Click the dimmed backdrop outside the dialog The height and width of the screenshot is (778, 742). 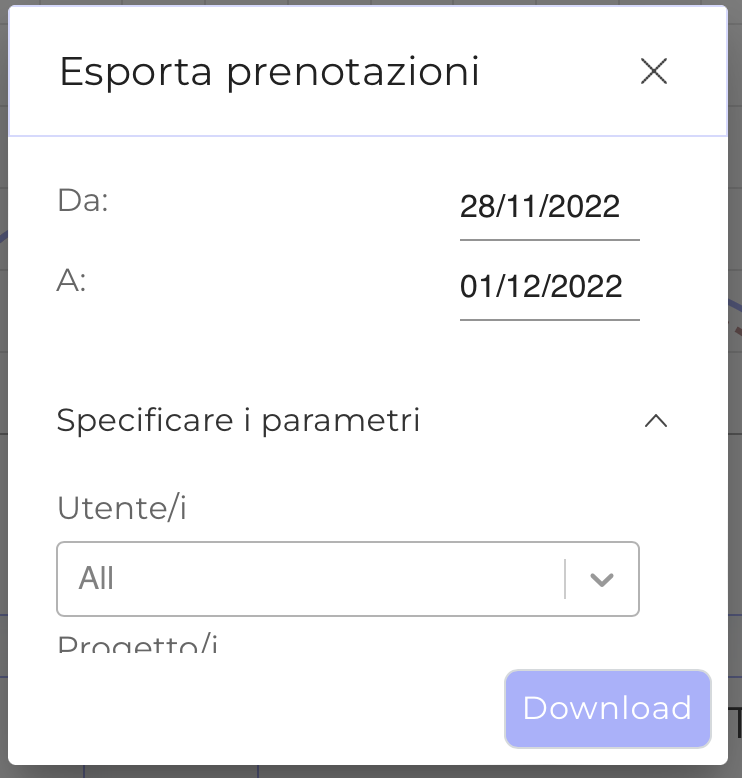pyautogui.click(x=735, y=400)
